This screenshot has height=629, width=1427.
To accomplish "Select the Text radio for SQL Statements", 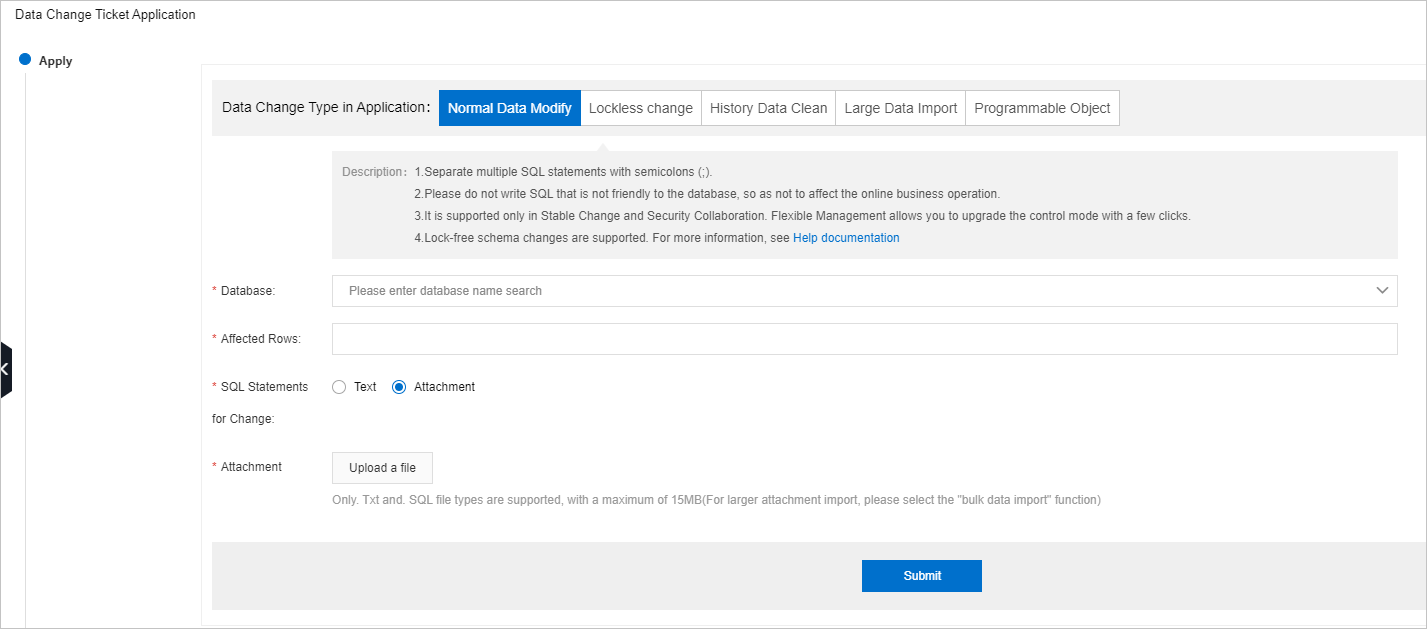I will tap(339, 386).
